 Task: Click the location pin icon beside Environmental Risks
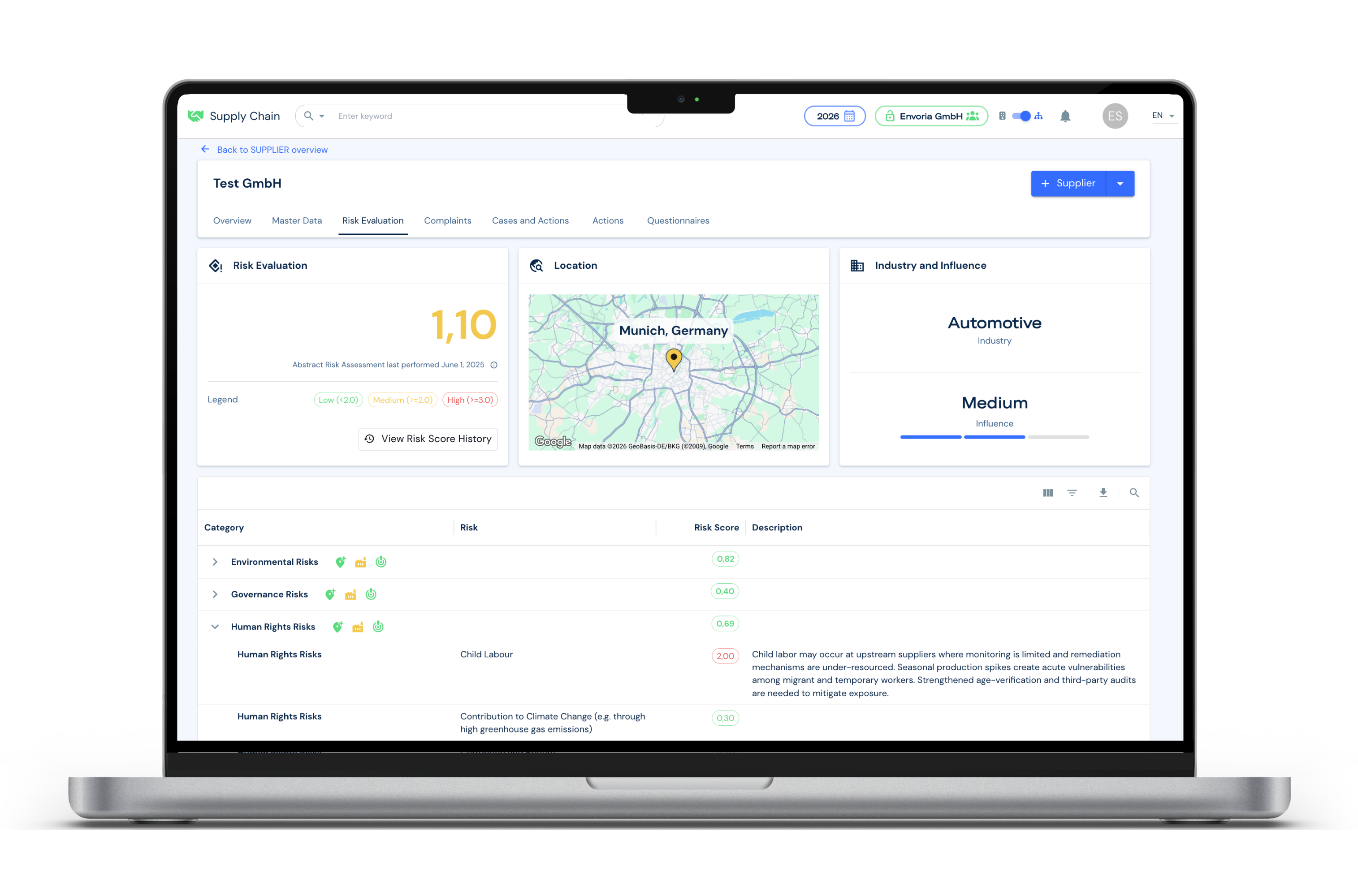(340, 562)
